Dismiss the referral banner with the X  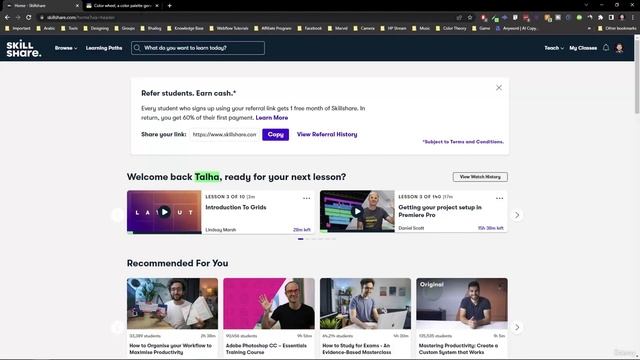click(x=499, y=88)
